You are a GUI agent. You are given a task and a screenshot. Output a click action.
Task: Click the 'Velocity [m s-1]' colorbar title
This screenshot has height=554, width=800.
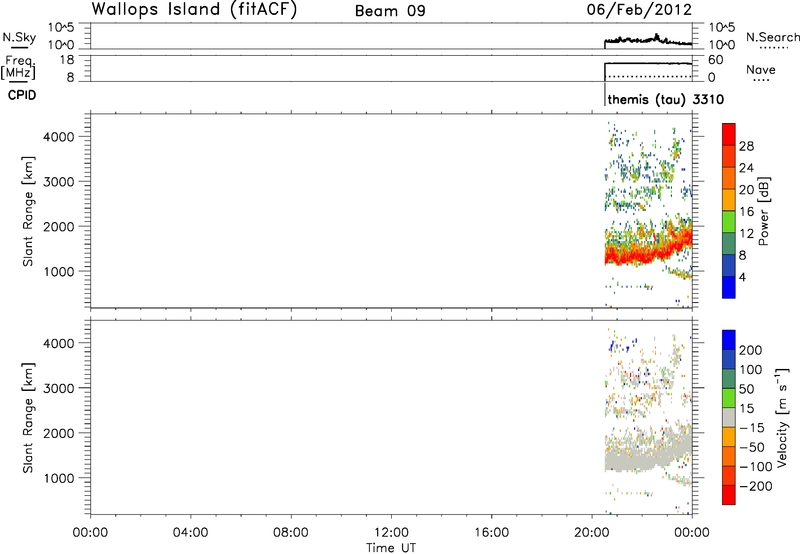click(782, 416)
